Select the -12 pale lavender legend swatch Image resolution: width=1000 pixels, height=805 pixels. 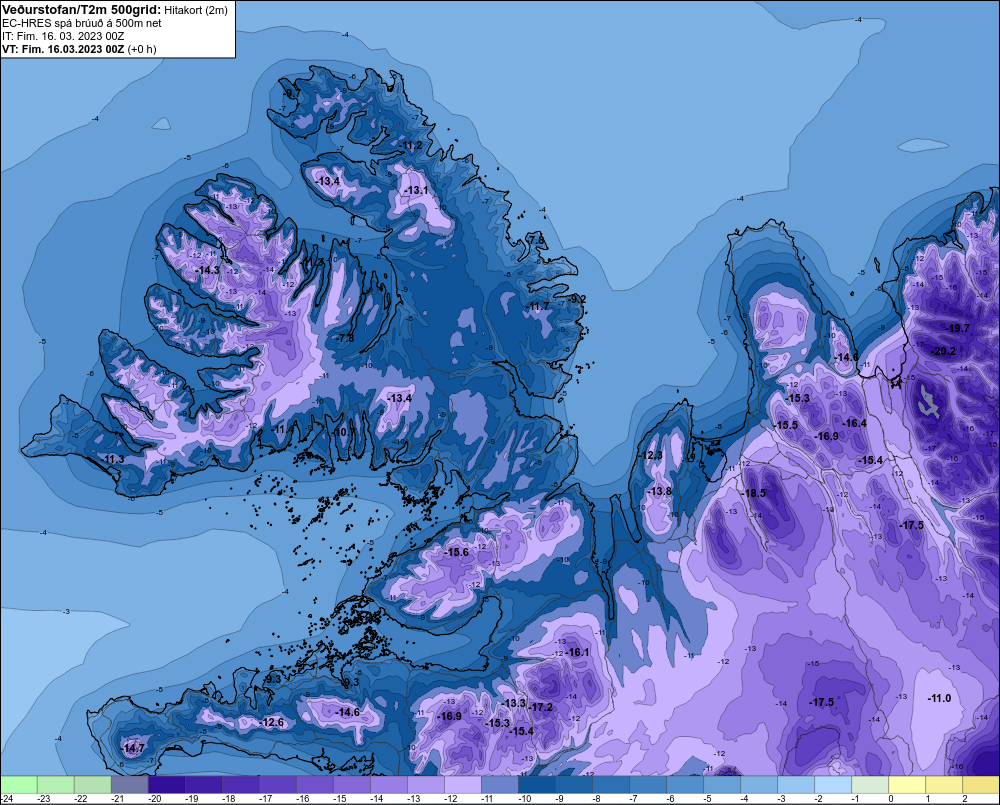coord(462,785)
